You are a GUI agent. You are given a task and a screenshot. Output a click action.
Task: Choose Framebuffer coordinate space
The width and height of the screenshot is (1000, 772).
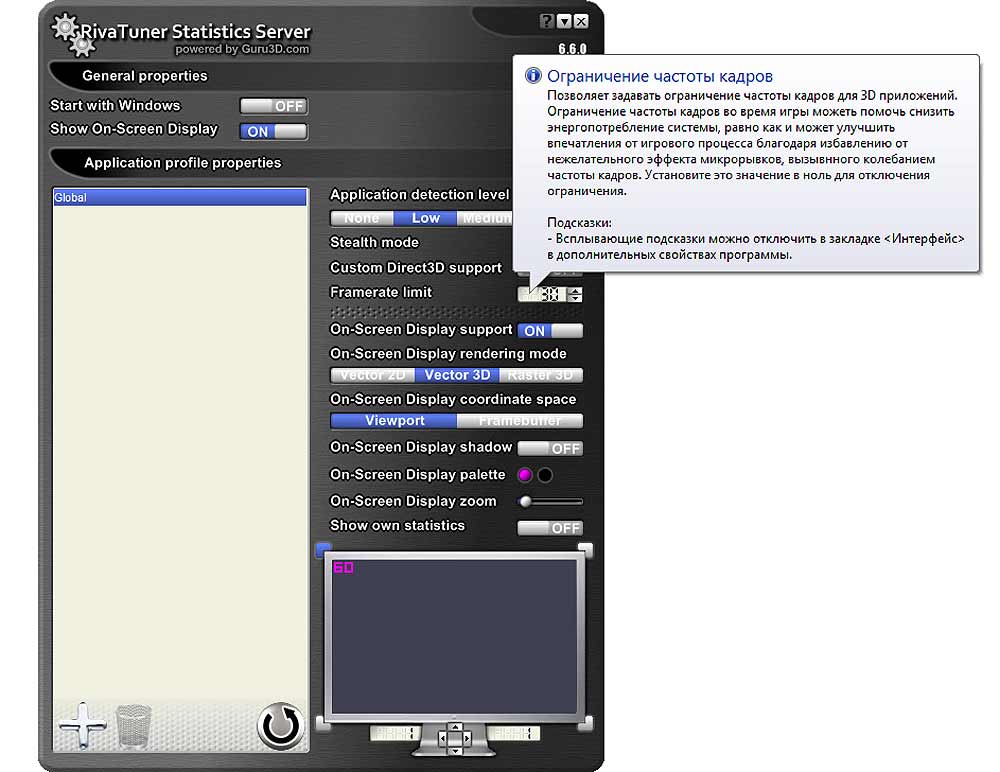[x=520, y=420]
